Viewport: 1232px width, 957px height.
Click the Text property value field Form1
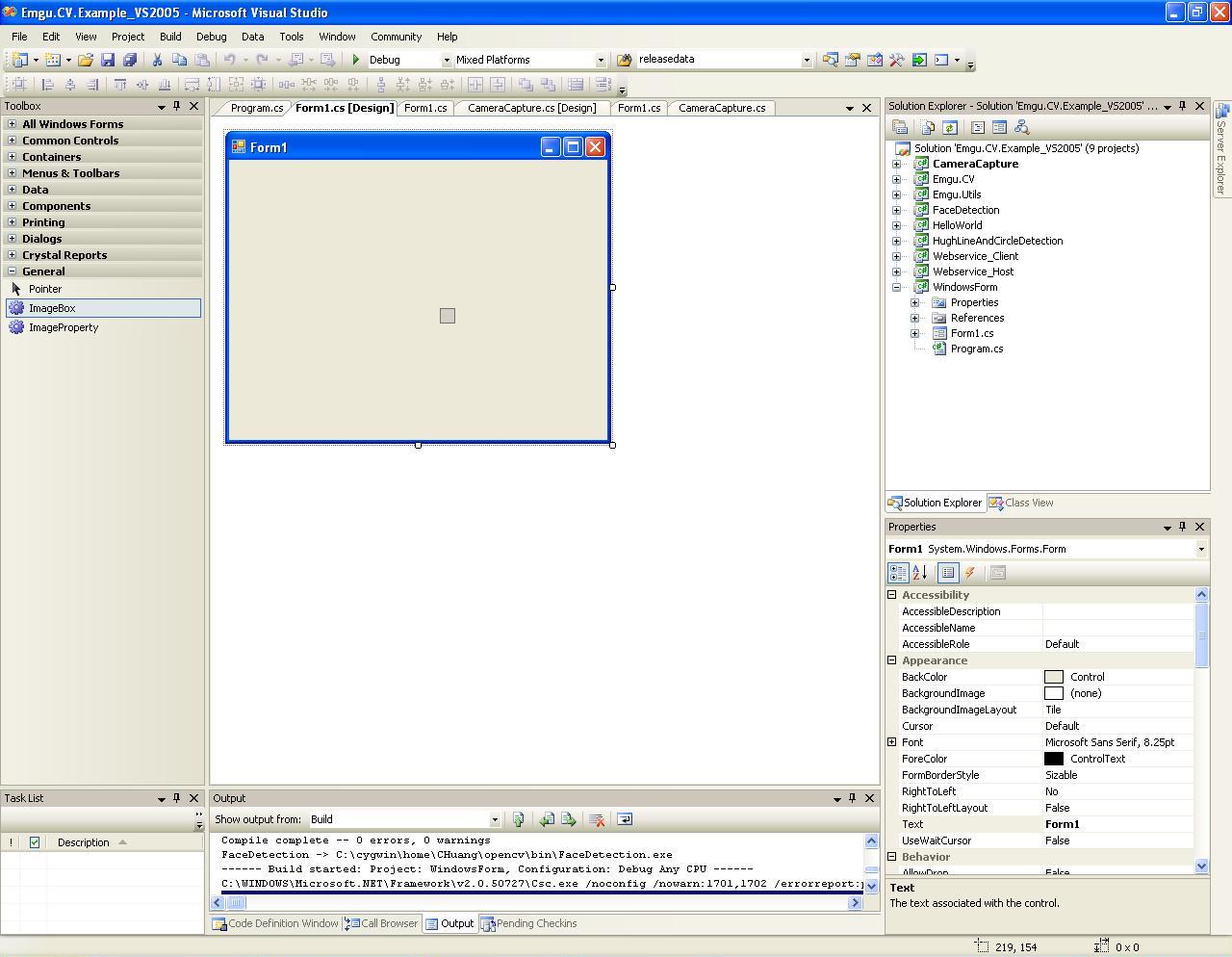1118,824
